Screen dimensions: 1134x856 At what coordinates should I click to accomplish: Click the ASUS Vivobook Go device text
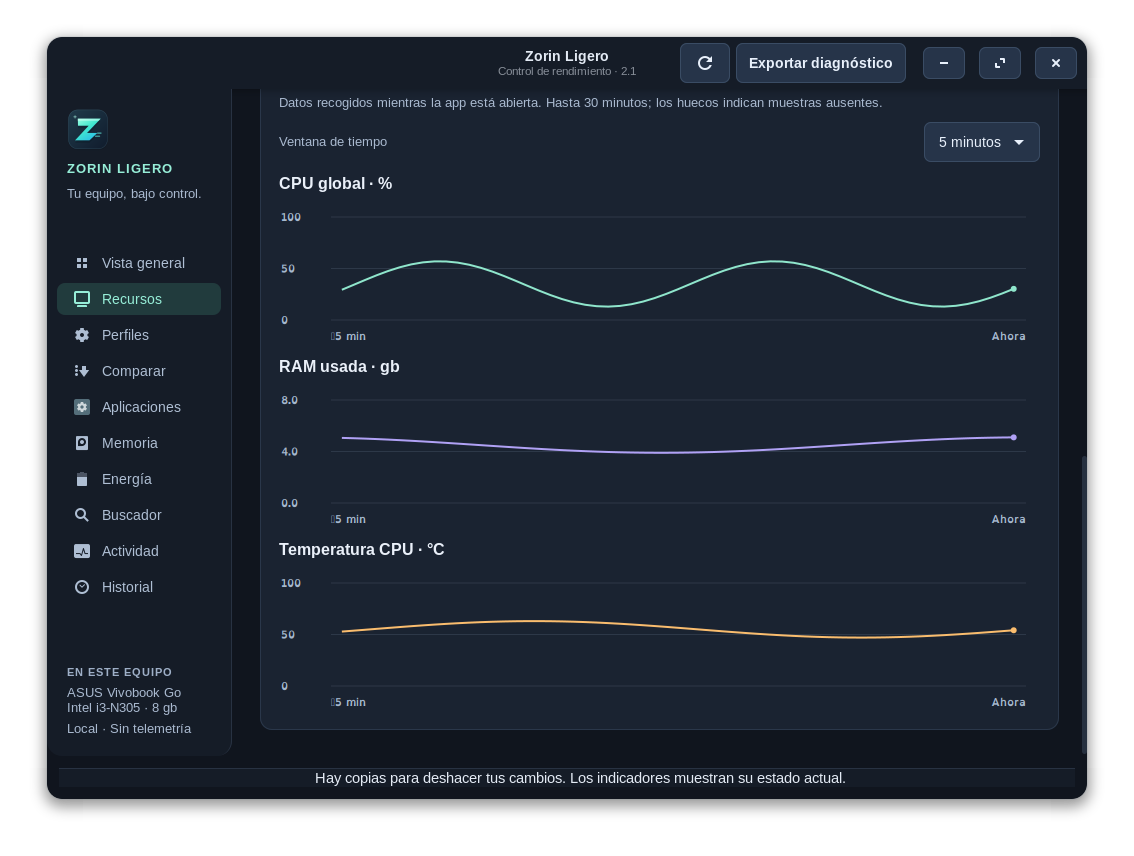[124, 693]
